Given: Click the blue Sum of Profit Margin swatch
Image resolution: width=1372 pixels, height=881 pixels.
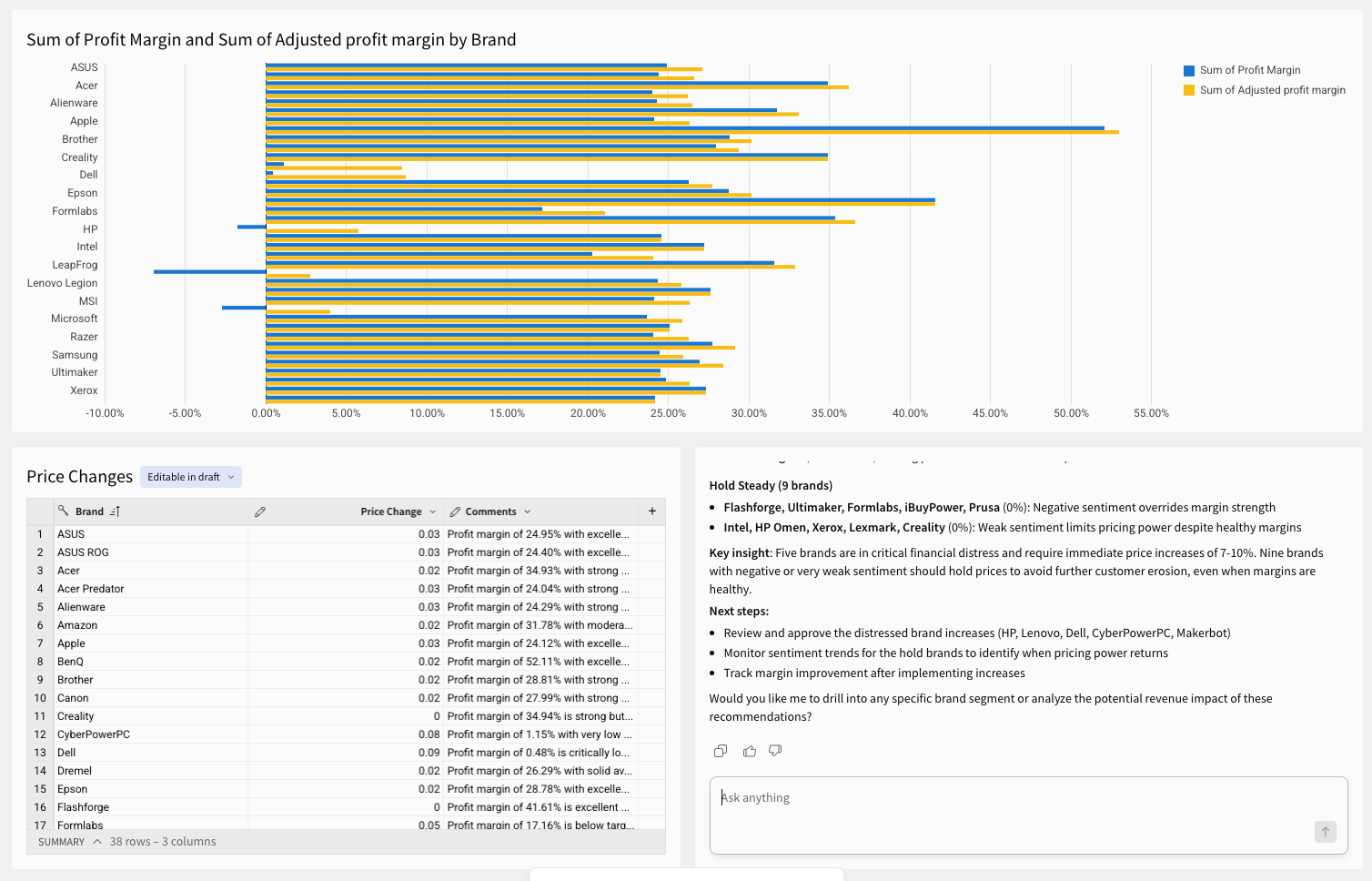Looking at the screenshot, I should point(1189,71).
